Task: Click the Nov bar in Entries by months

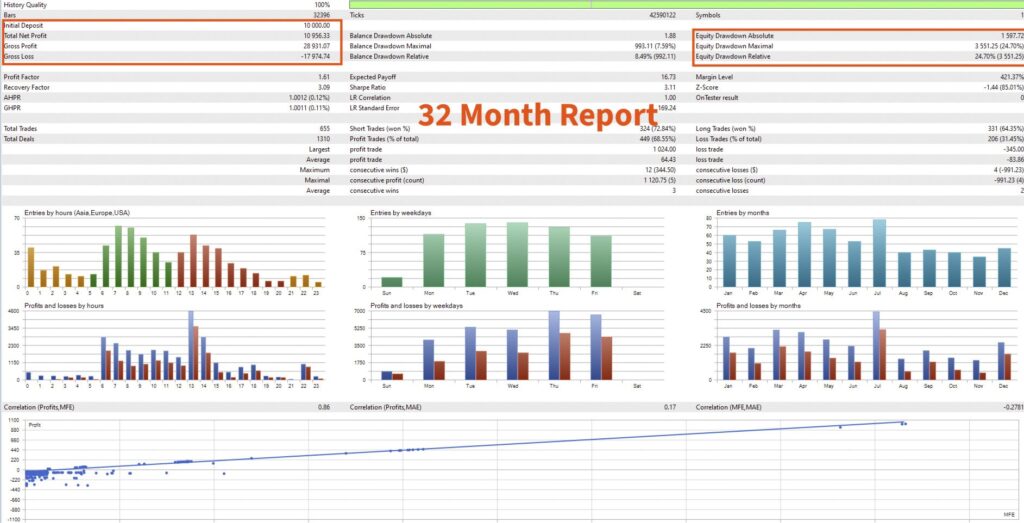Action: (979, 272)
